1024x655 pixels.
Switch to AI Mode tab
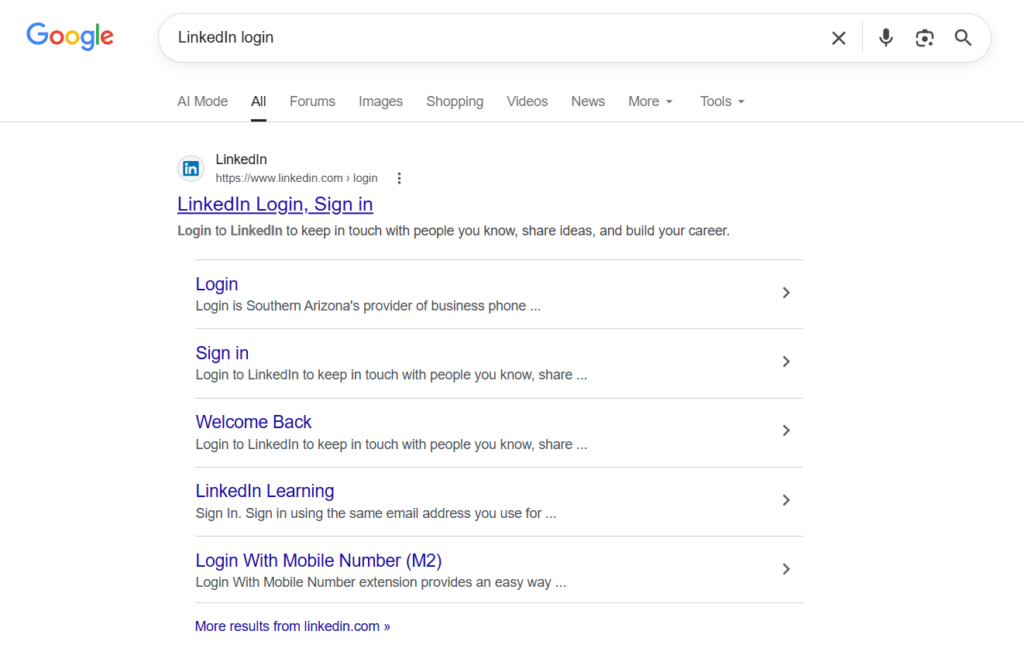(x=202, y=101)
